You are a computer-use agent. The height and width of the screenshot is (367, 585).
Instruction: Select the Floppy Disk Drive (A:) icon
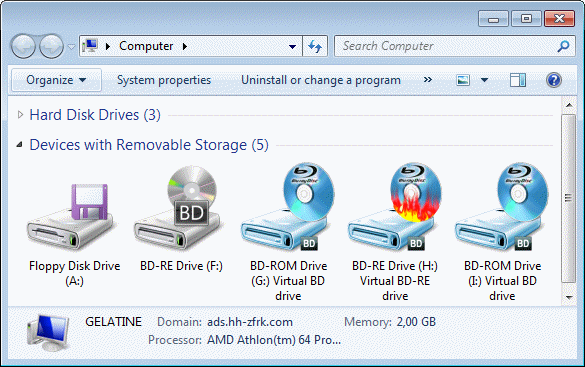(x=72, y=217)
